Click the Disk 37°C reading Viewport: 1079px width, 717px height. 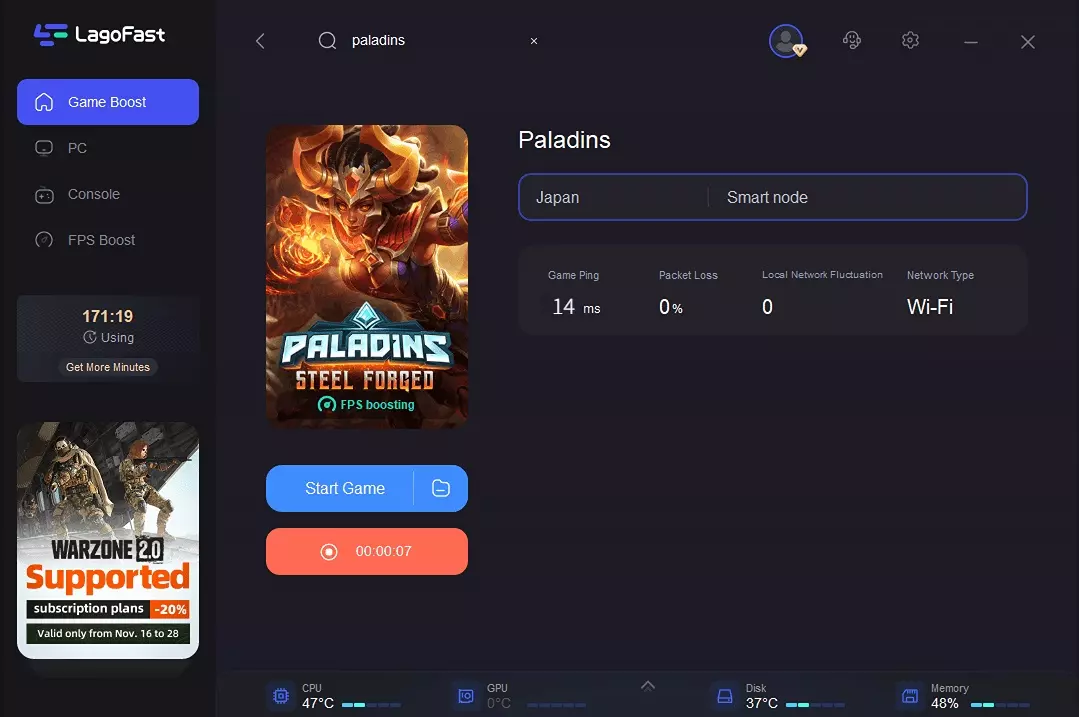coord(762,704)
